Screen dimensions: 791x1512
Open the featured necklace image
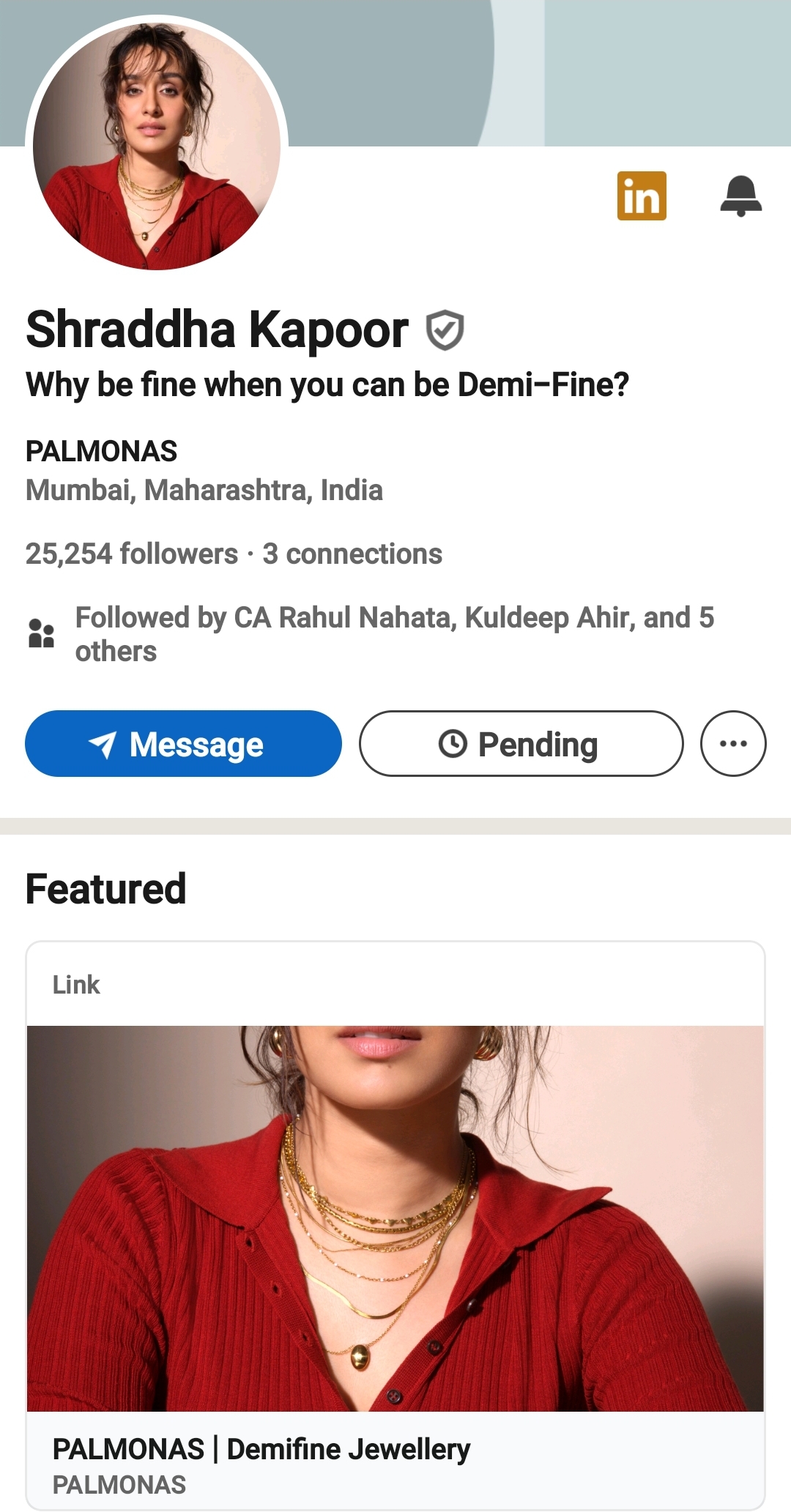click(395, 1218)
